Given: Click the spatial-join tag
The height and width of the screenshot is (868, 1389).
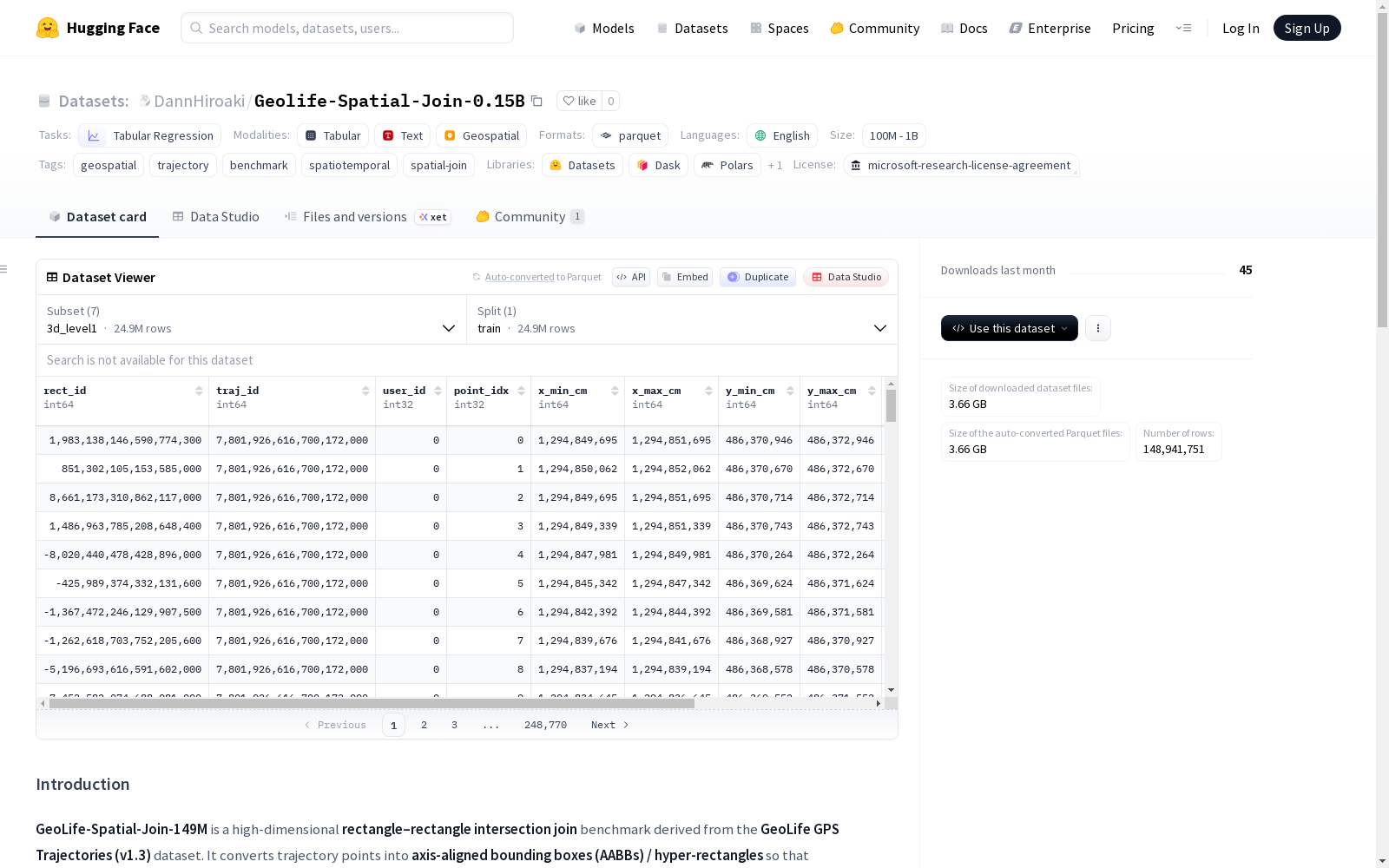Looking at the screenshot, I should tap(438, 165).
